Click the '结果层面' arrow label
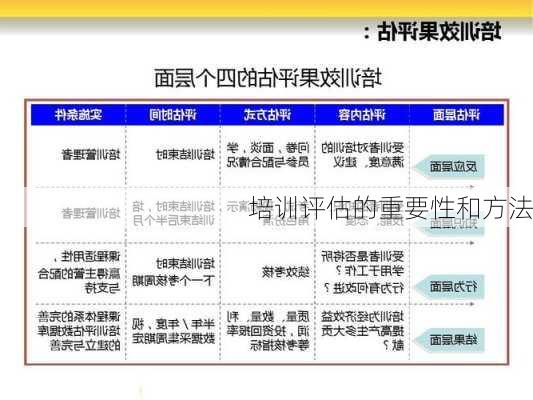 tap(449, 340)
